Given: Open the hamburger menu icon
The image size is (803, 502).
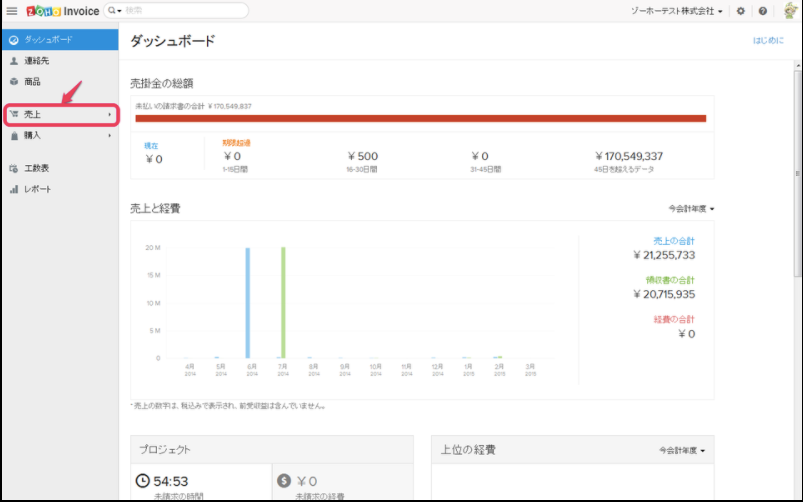Looking at the screenshot, I should pos(12,10).
